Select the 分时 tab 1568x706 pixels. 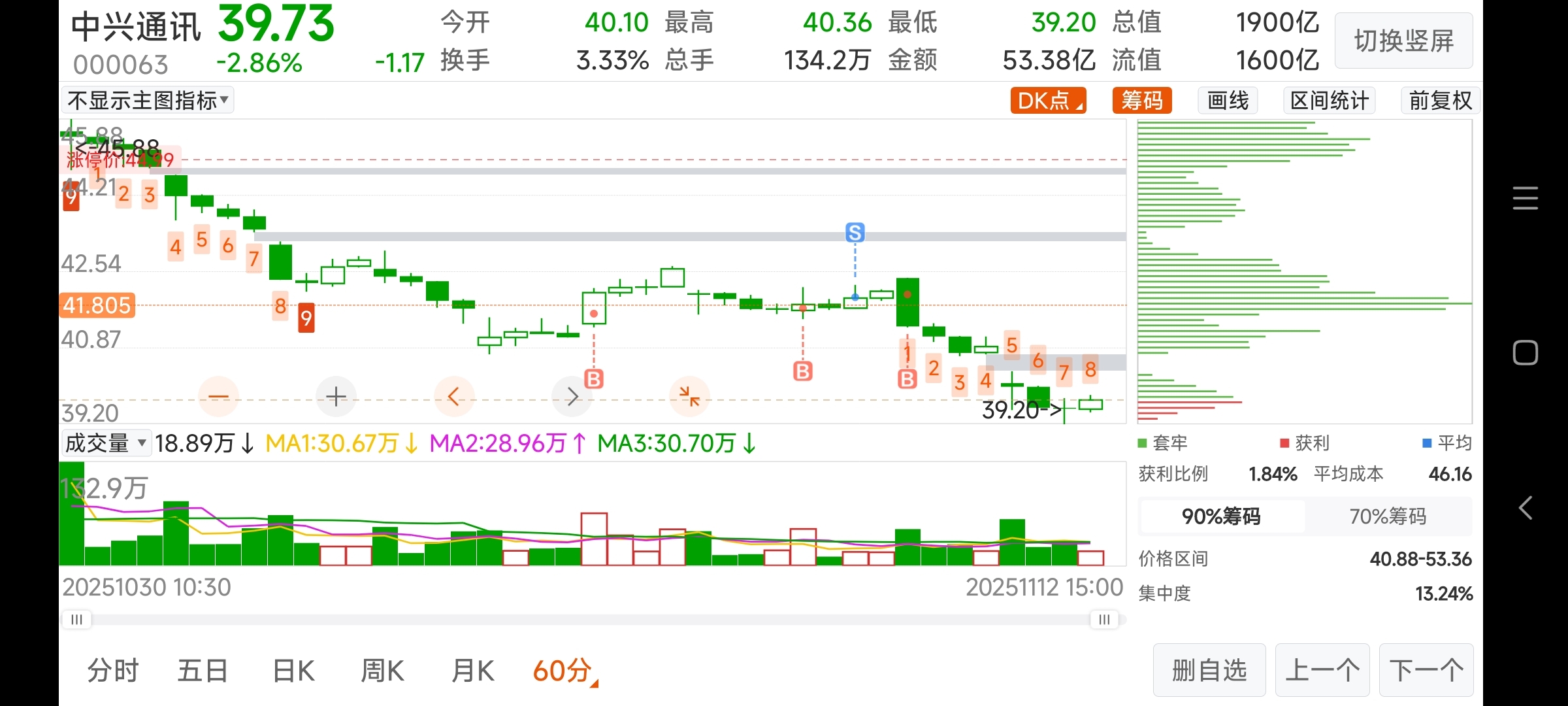pos(113,671)
